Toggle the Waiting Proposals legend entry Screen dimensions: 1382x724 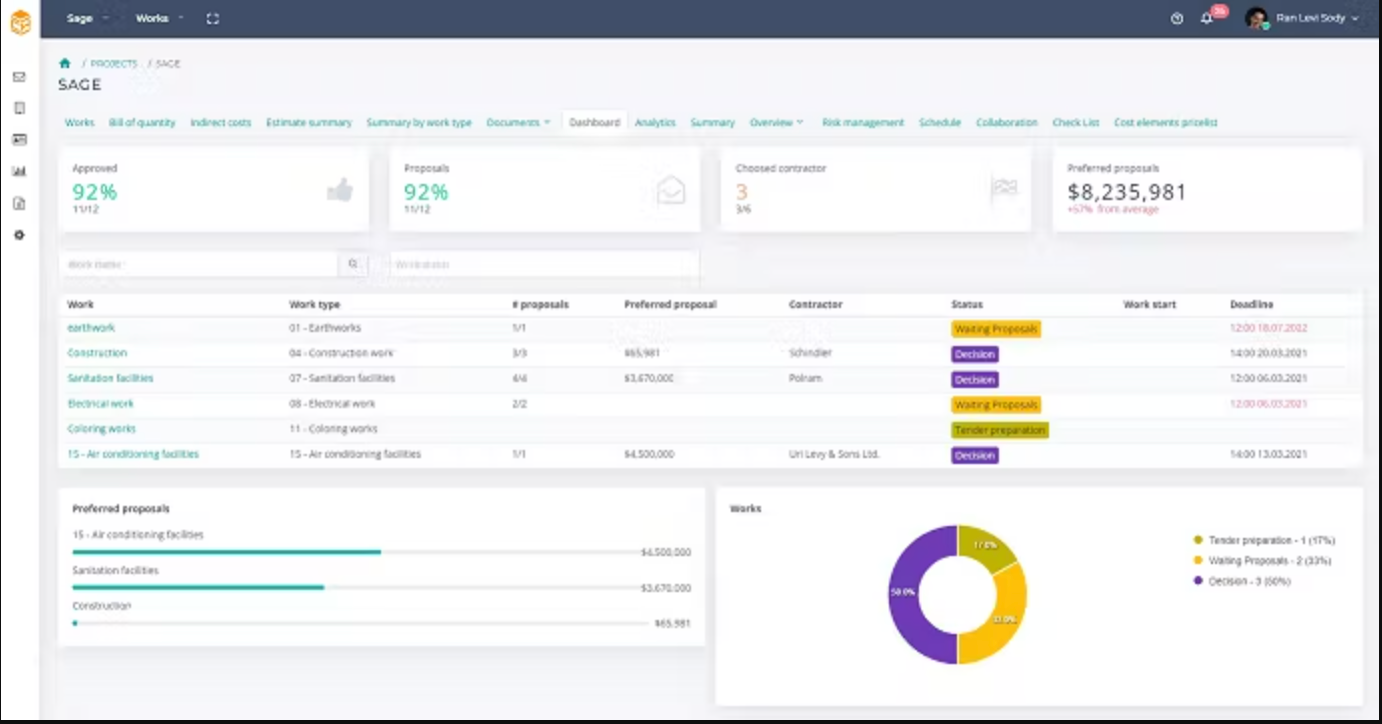[1262, 561]
